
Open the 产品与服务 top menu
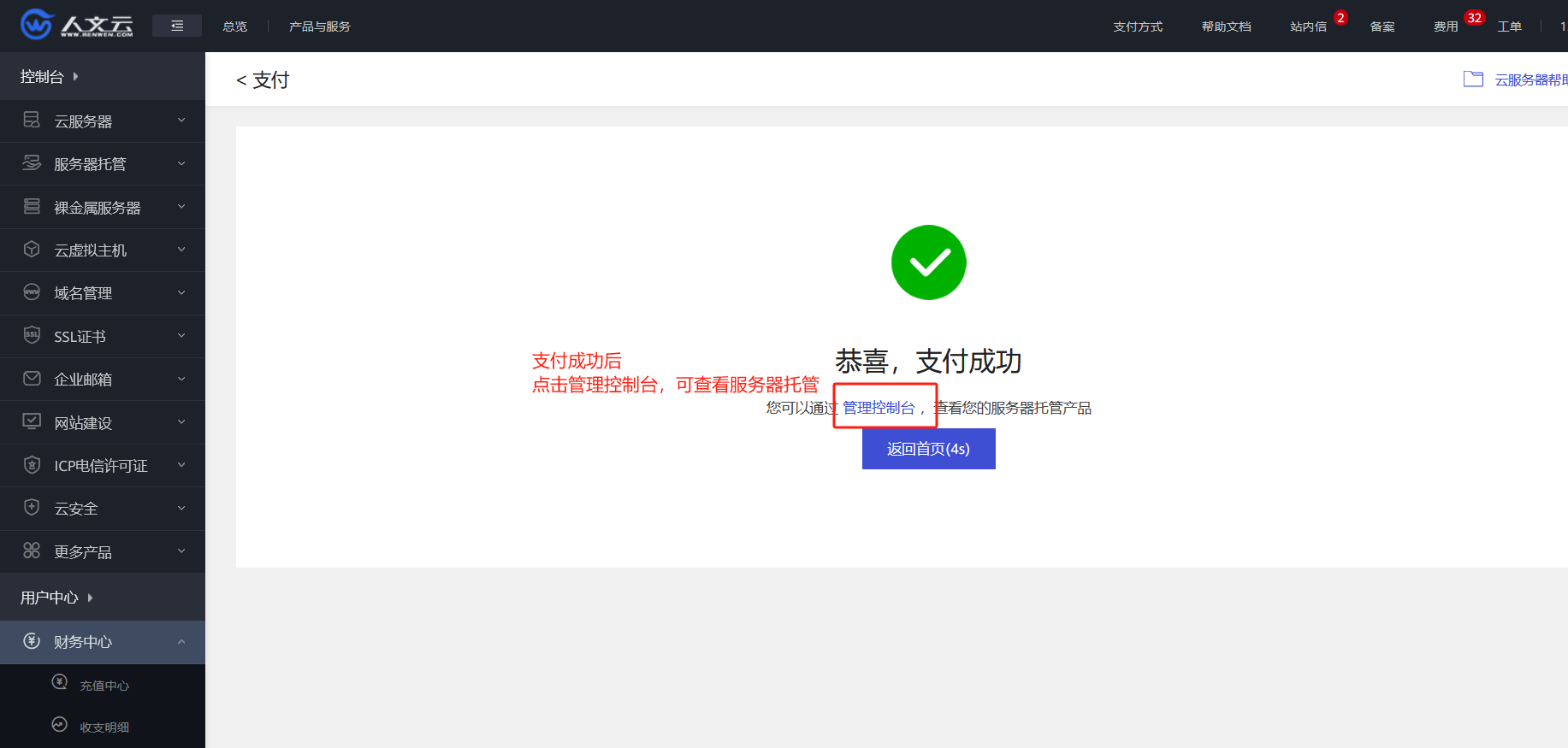point(319,27)
